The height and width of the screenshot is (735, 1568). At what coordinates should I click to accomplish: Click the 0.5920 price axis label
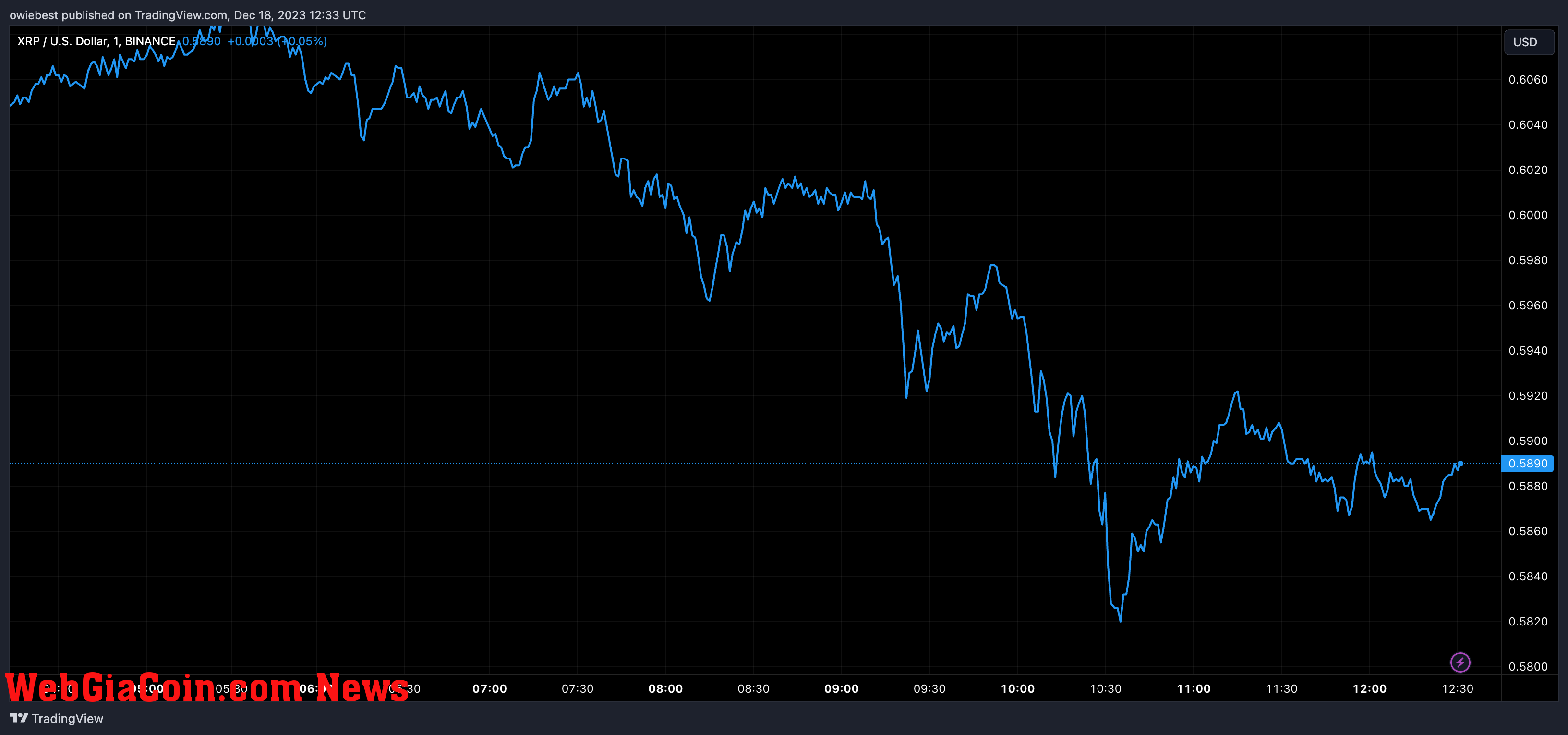tap(1528, 396)
